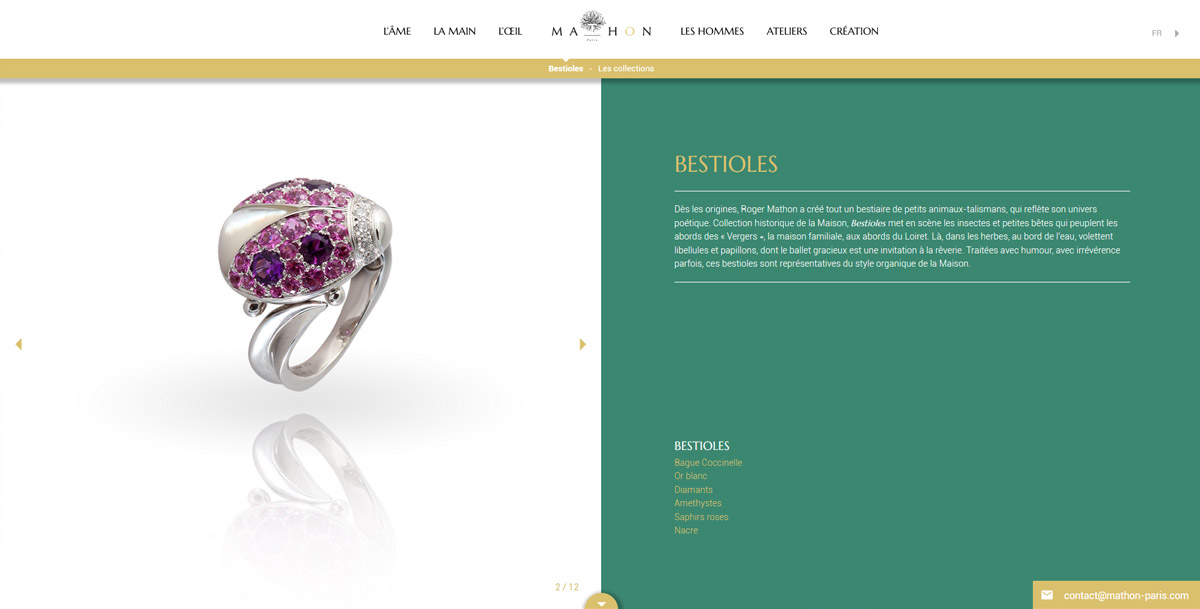Open the LES HOMMES menu item
The image size is (1200, 609).
pyautogui.click(x=712, y=31)
